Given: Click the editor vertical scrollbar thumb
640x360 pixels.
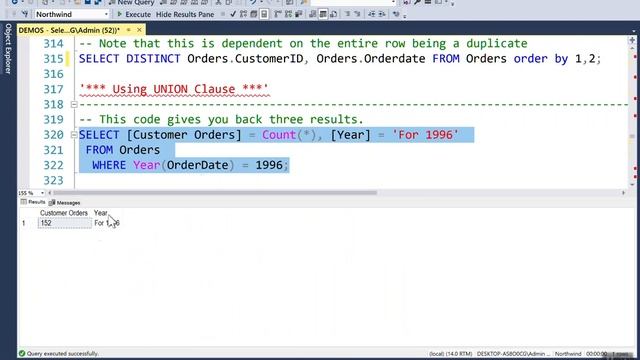Looking at the screenshot, I should coord(632,136).
